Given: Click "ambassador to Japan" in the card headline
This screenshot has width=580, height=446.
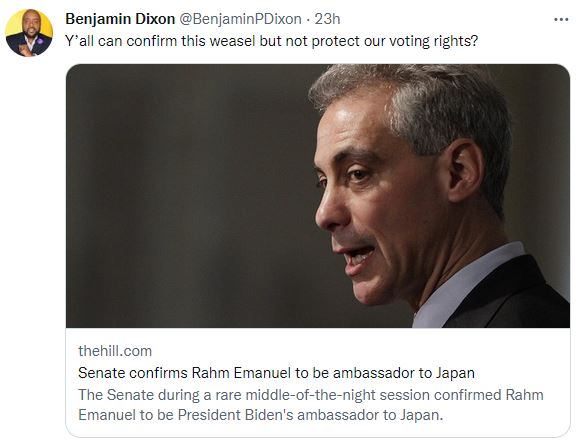Looking at the screenshot, I should tap(404, 373).
